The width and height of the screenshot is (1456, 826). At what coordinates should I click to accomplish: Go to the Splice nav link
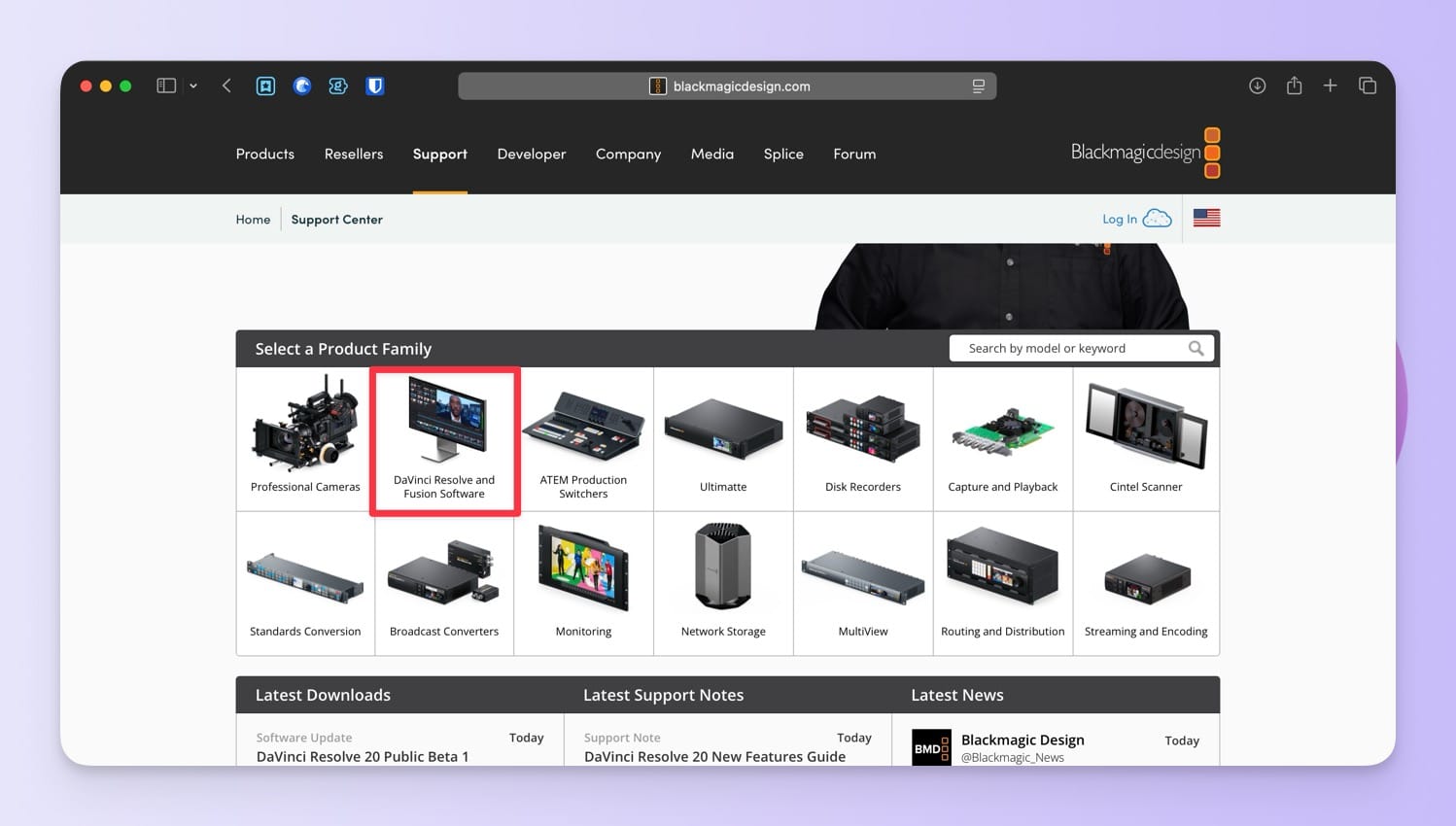(783, 154)
